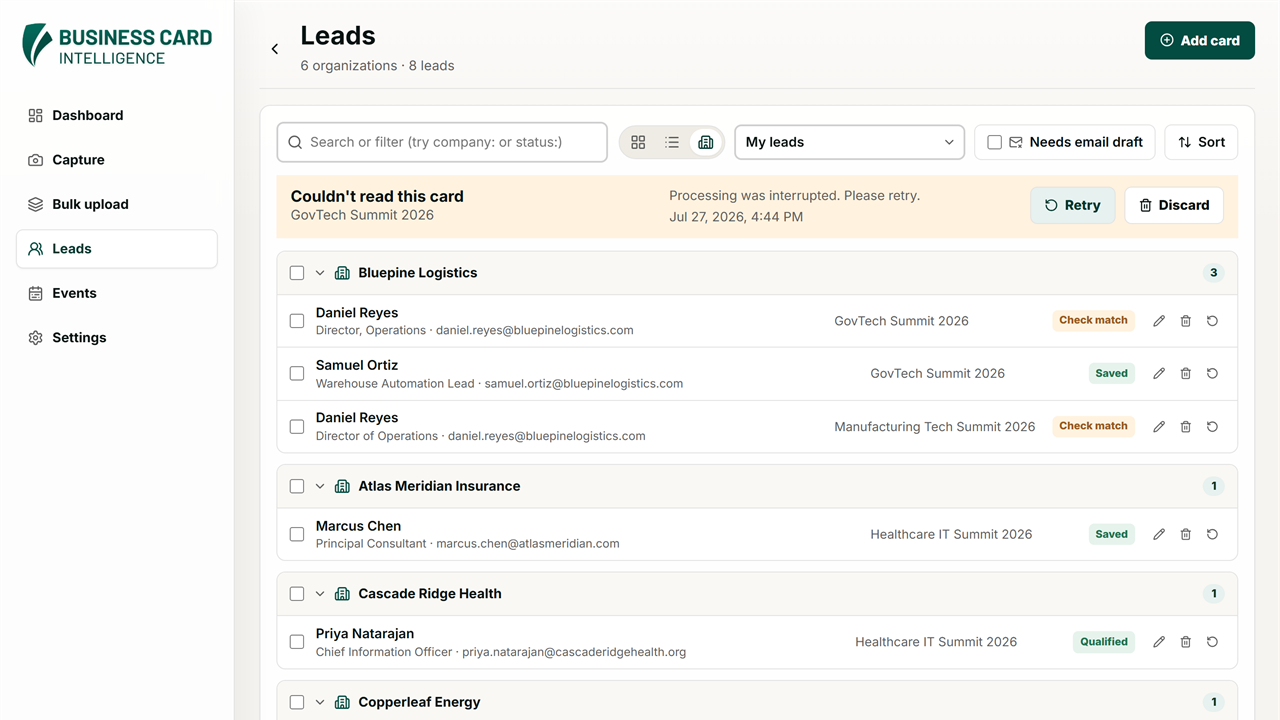Click Atlas Meridian Insurance building icon
This screenshot has height=720, width=1280.
342,486
